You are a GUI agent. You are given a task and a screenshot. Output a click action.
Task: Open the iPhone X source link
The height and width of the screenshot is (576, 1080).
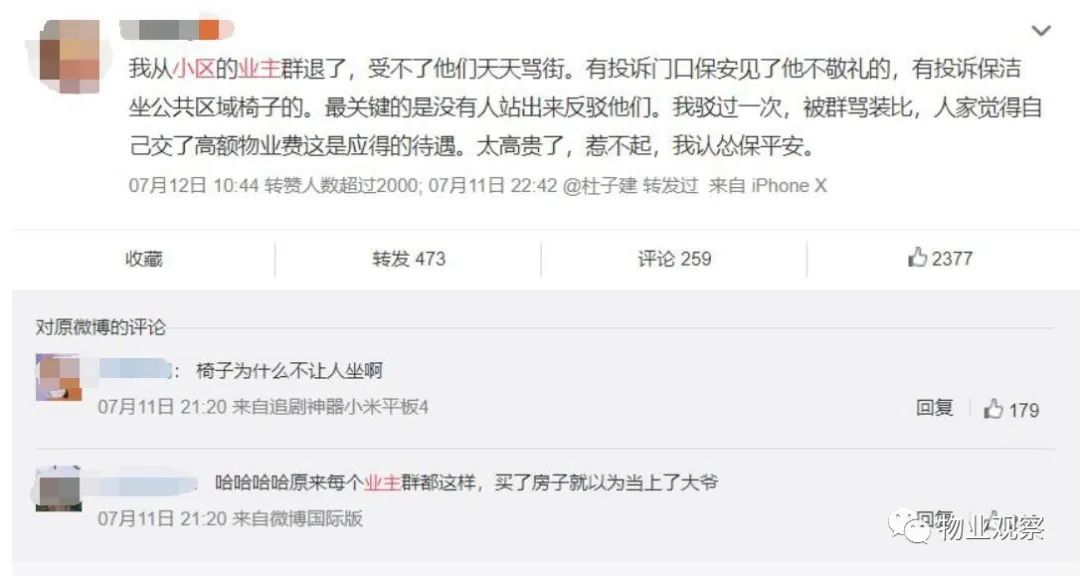(x=789, y=185)
